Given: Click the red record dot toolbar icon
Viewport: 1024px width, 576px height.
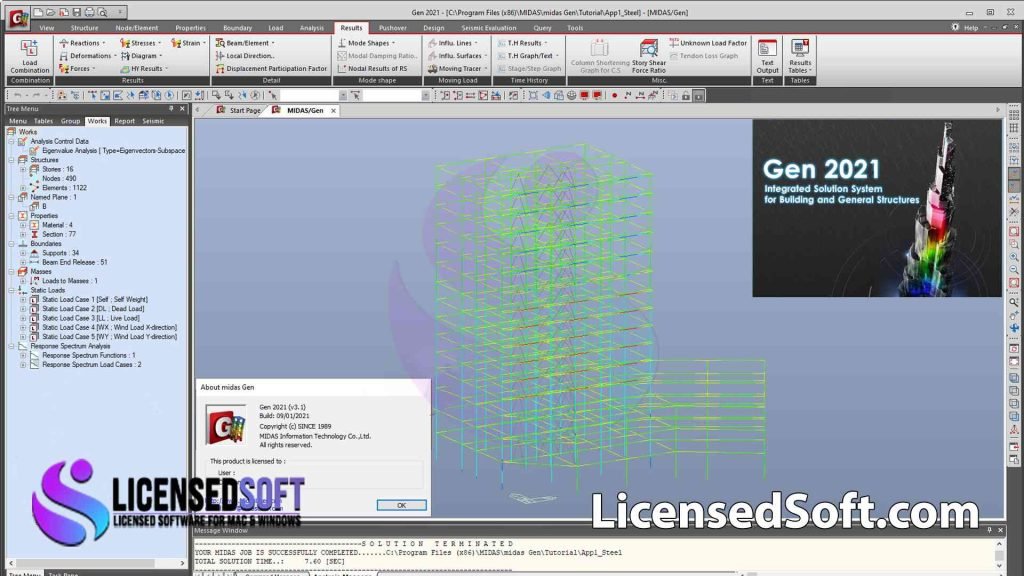Looking at the screenshot, I should (x=614, y=95).
